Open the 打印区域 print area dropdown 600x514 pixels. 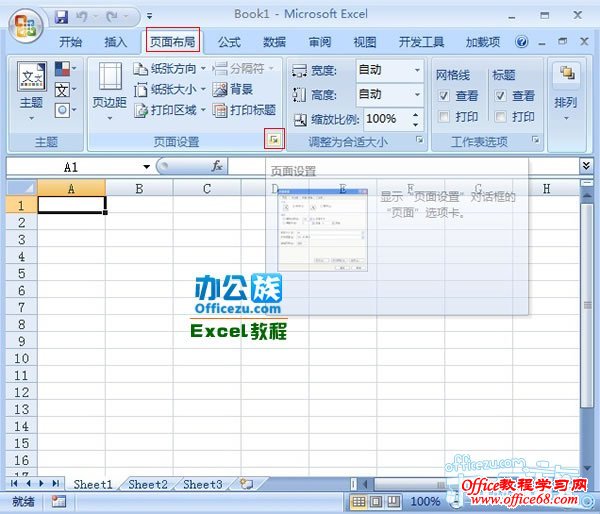(170, 110)
